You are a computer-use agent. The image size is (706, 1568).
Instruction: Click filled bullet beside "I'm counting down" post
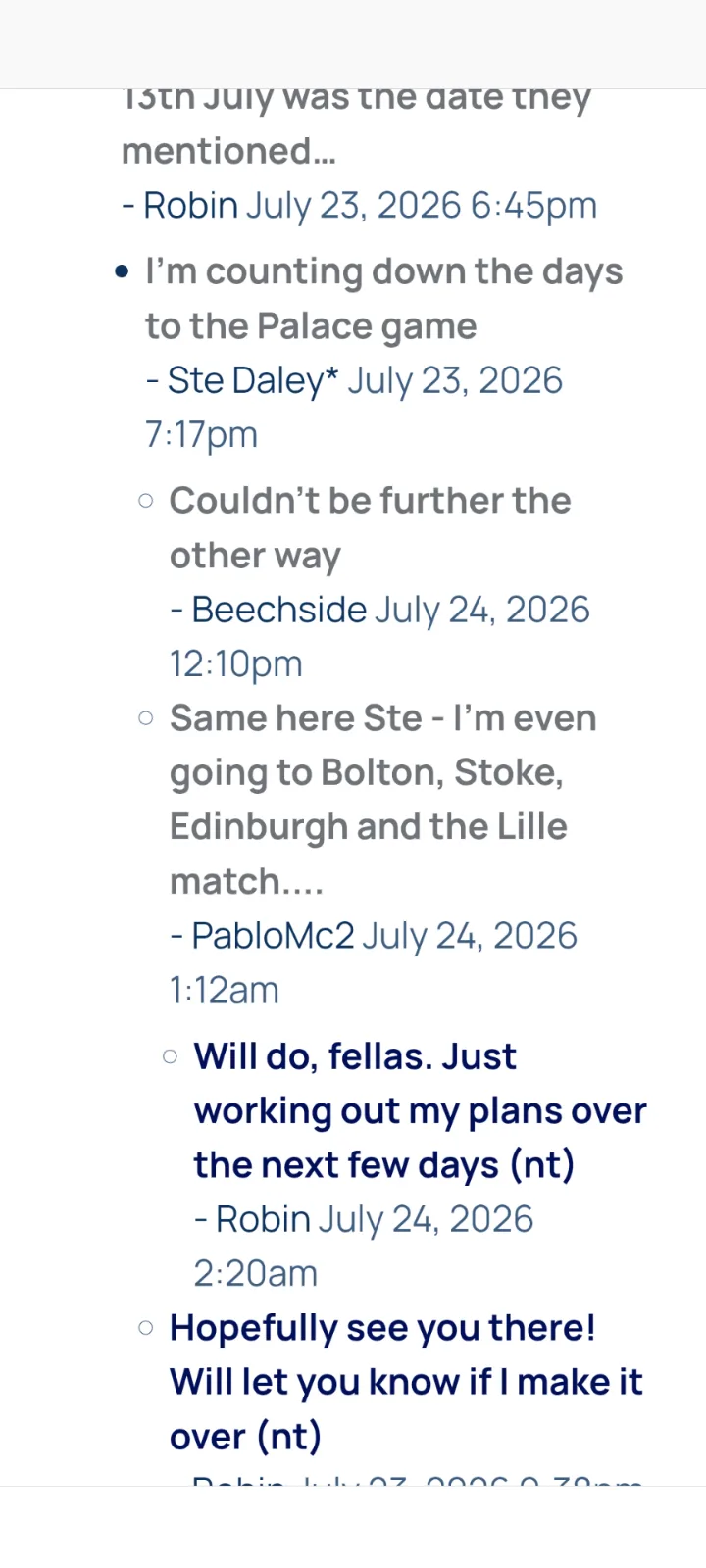122,271
